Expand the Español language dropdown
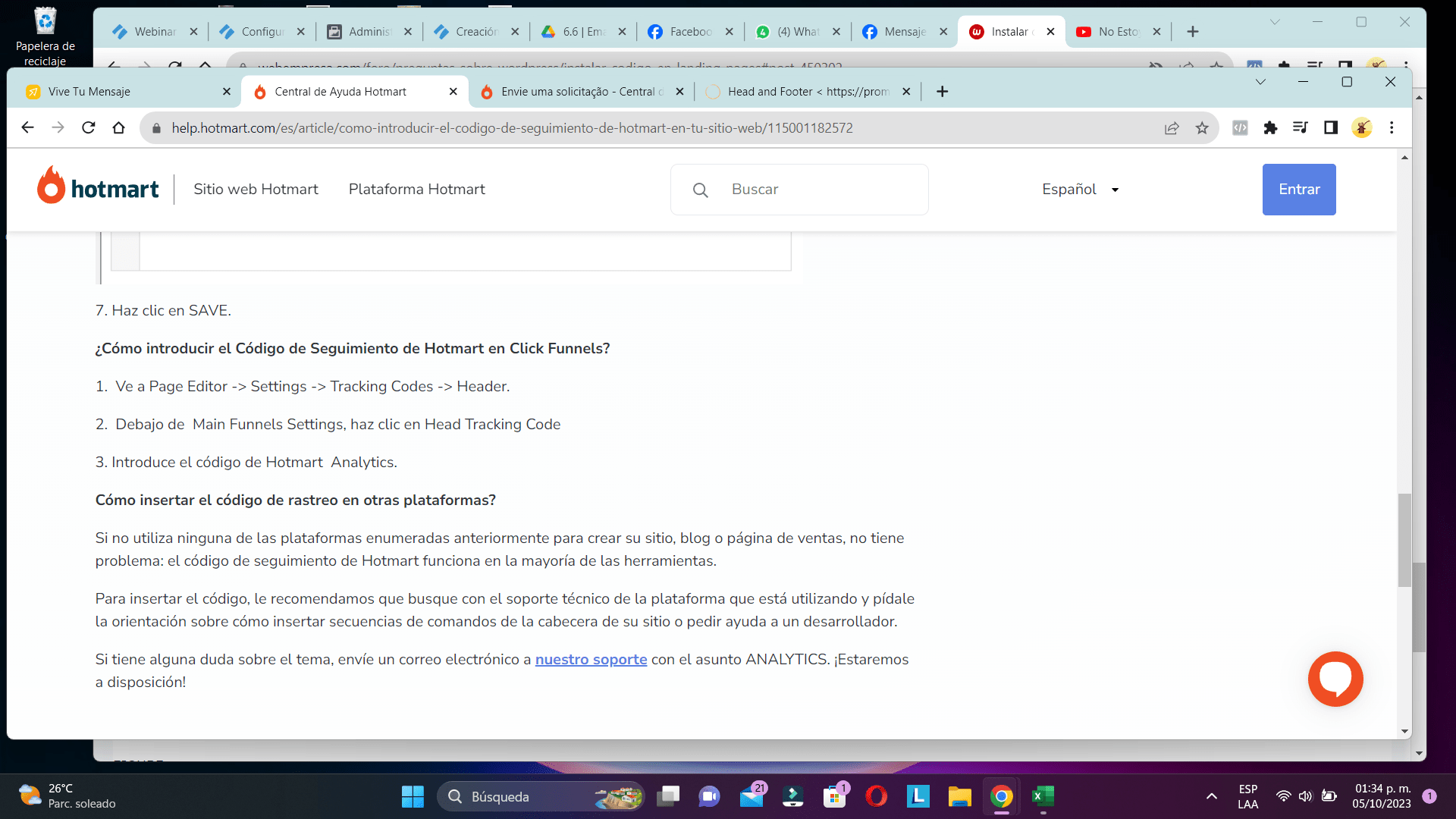The width and height of the screenshot is (1456, 819). 1081,190
